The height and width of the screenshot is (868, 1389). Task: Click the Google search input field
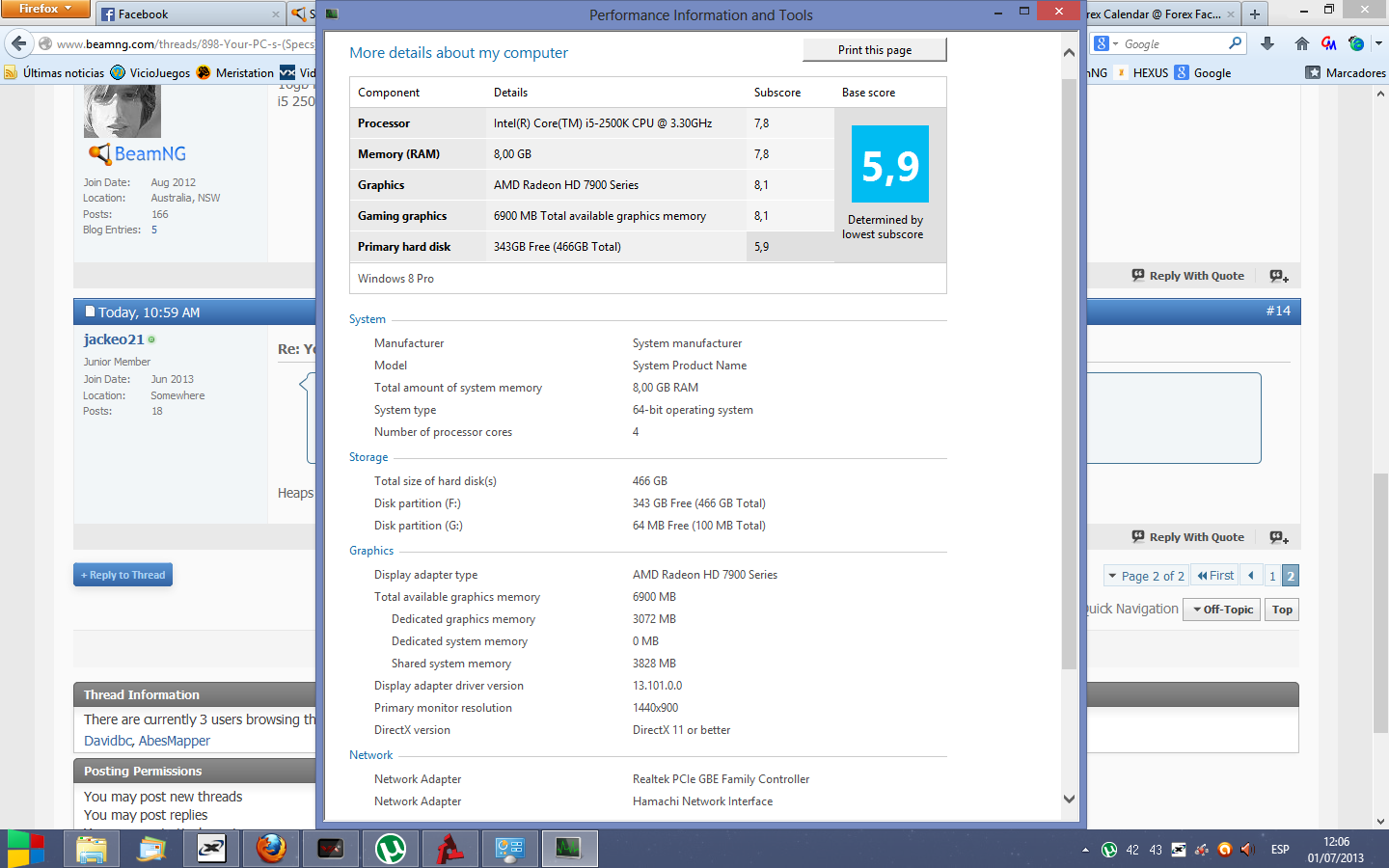(1174, 44)
